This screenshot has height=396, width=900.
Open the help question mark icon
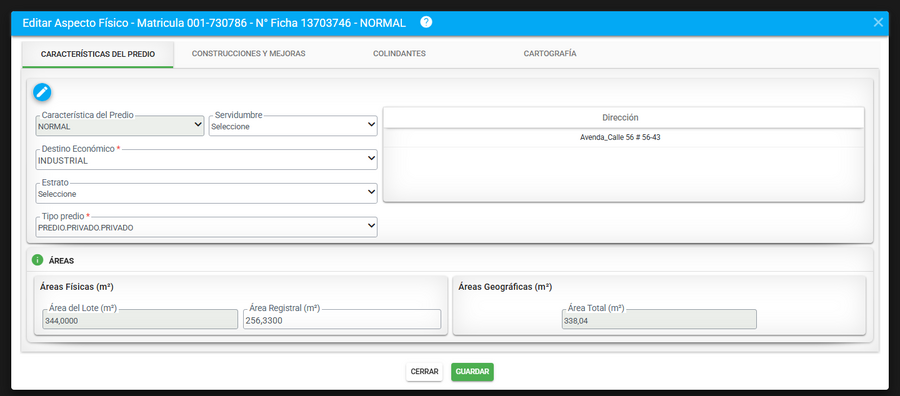[x=426, y=22]
